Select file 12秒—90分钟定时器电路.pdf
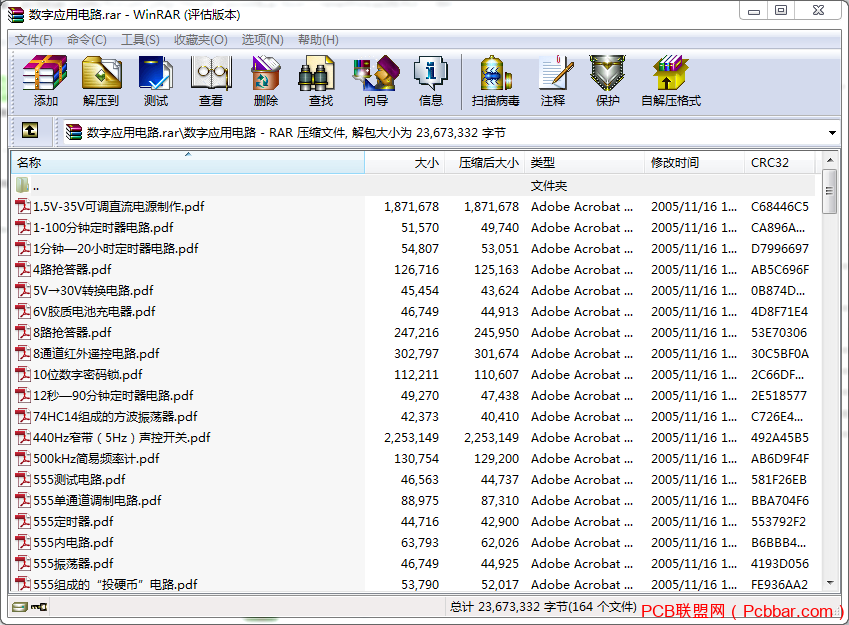 pos(113,395)
